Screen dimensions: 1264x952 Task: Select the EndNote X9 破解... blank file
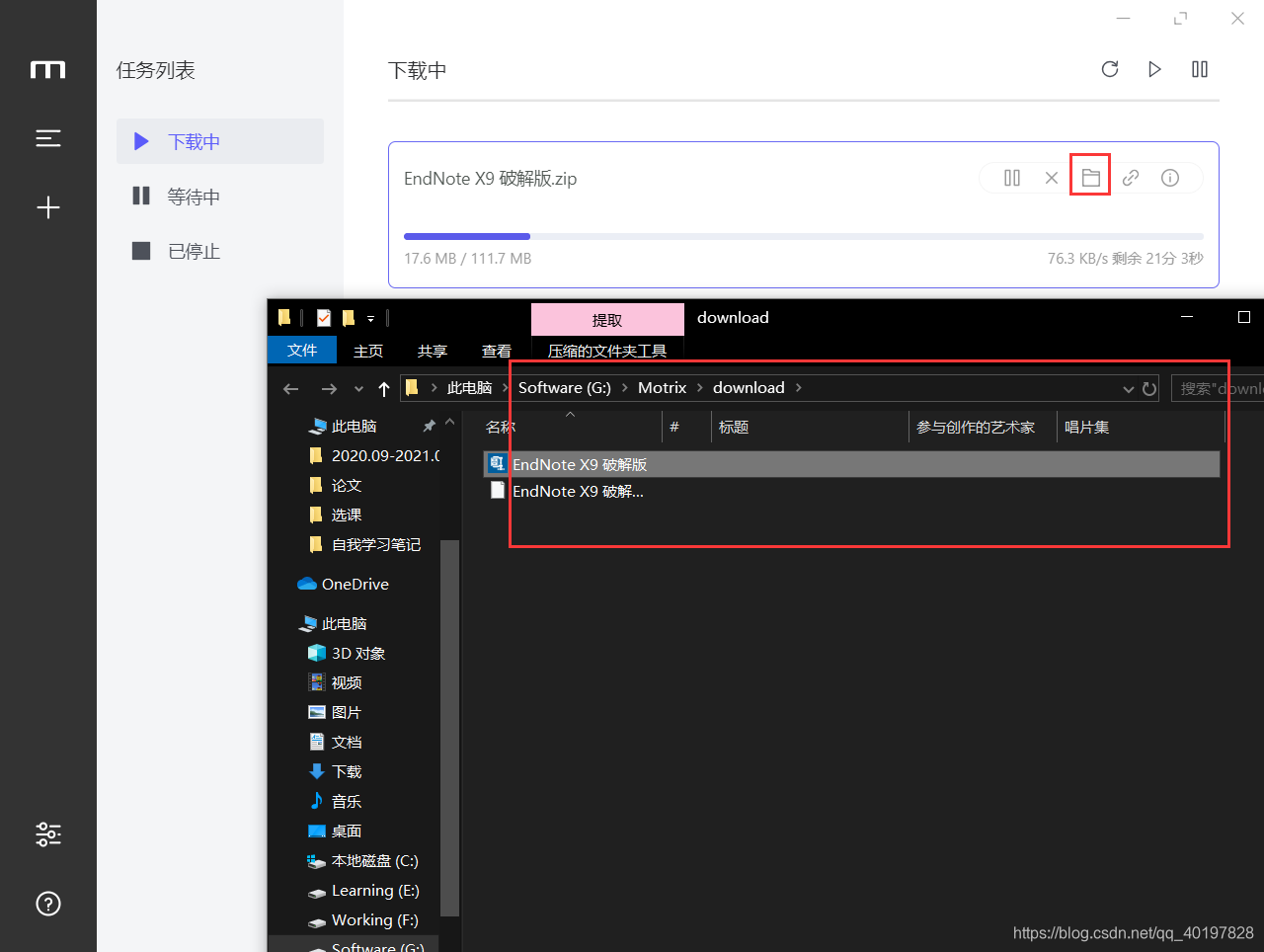click(578, 491)
